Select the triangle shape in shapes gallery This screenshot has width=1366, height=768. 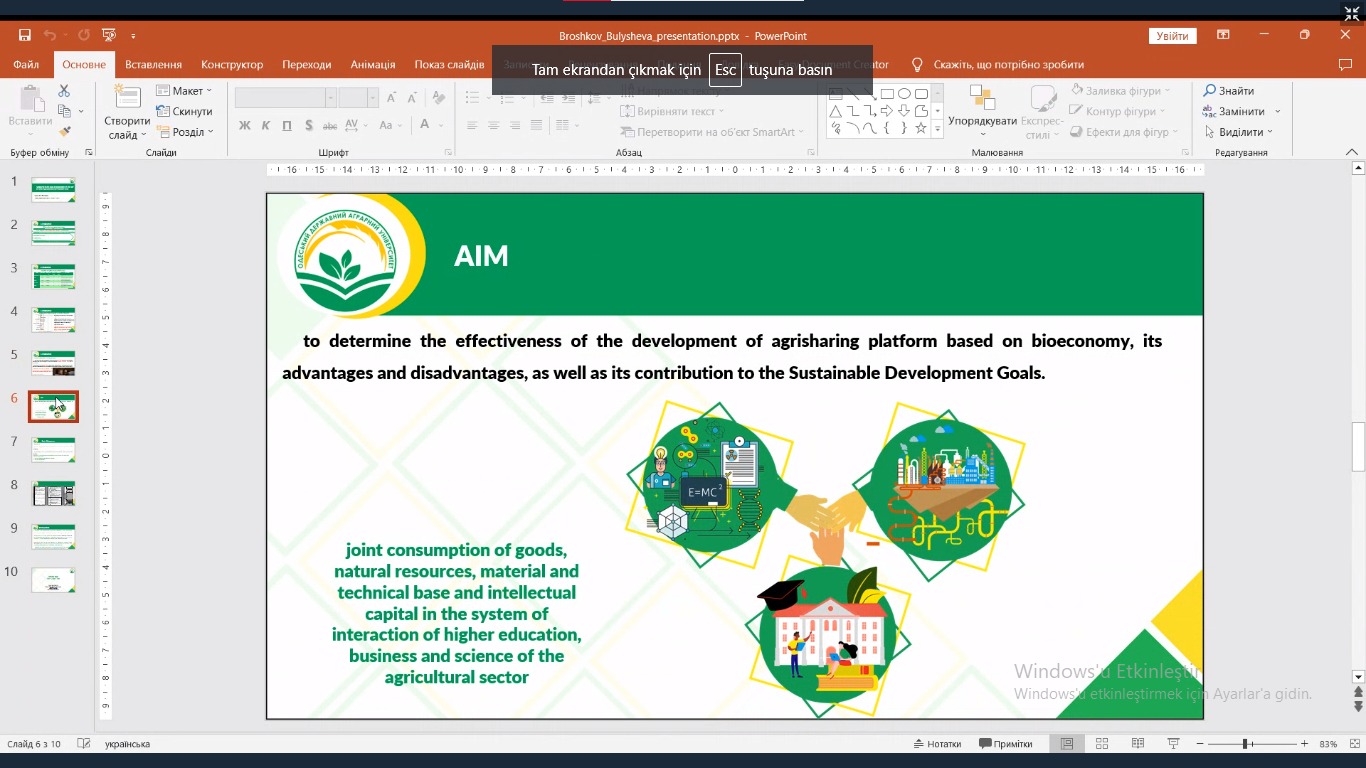836,111
